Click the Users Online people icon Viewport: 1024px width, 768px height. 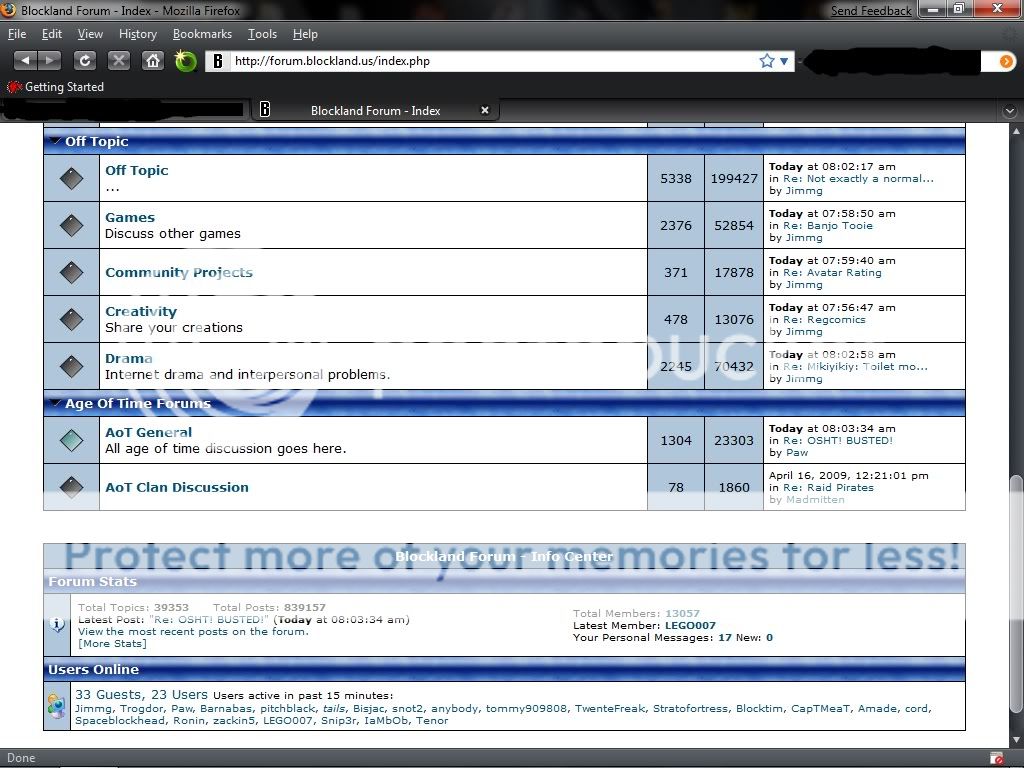[x=57, y=706]
